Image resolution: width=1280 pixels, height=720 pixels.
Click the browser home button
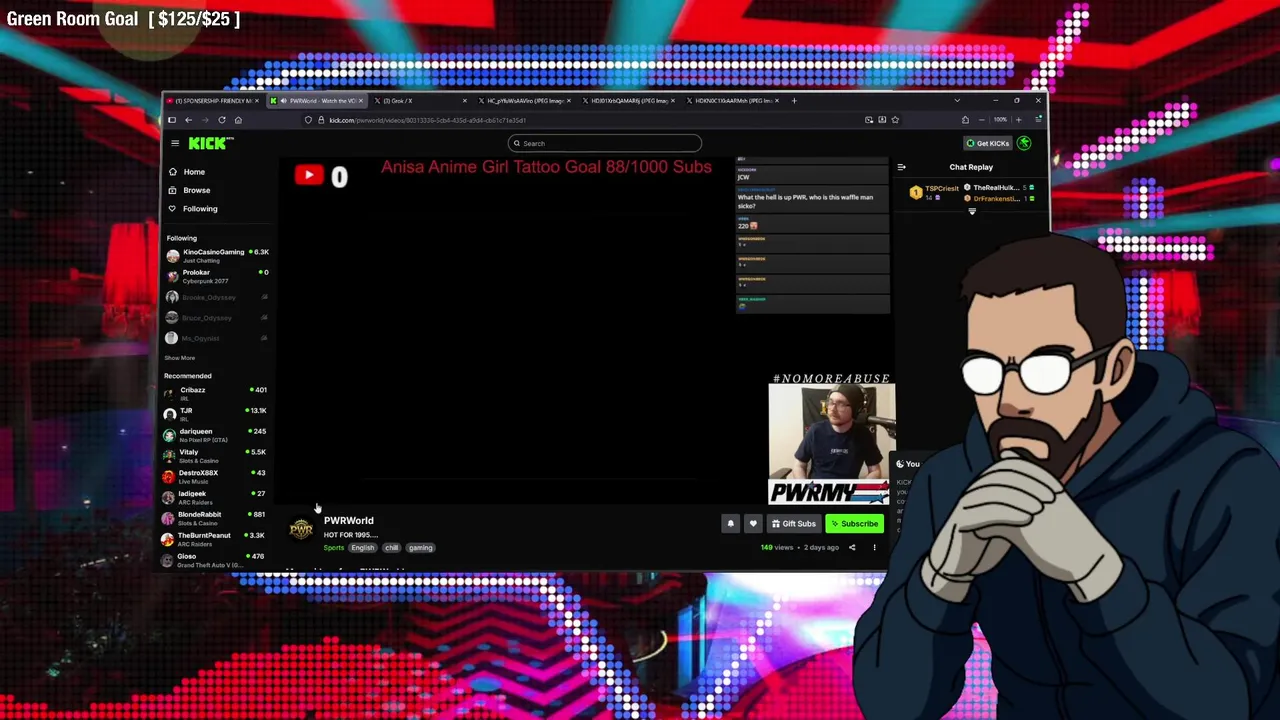[238, 120]
